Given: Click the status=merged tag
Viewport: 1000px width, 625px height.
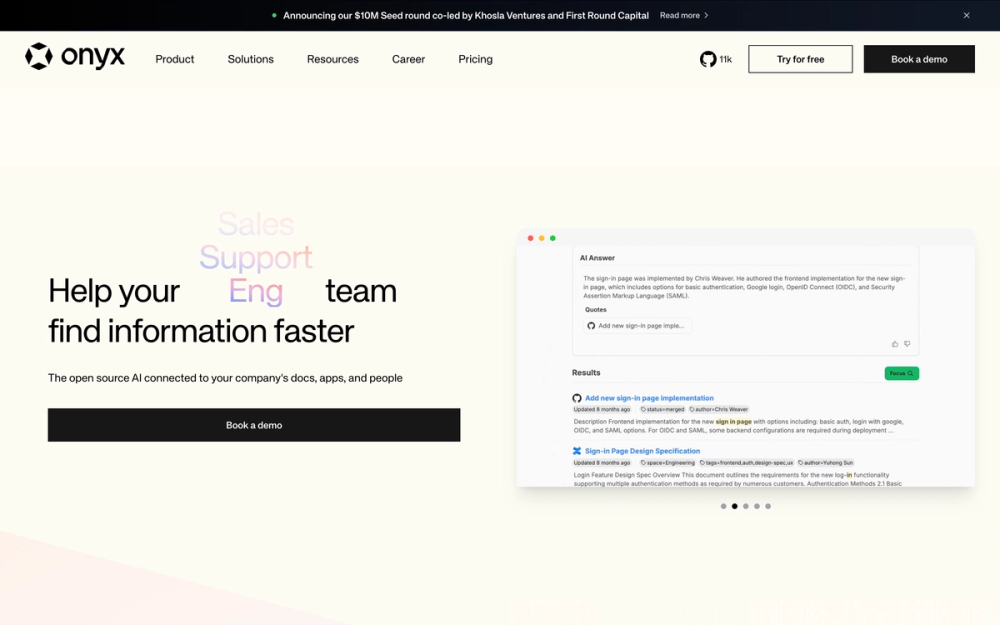Looking at the screenshot, I should coord(663,409).
